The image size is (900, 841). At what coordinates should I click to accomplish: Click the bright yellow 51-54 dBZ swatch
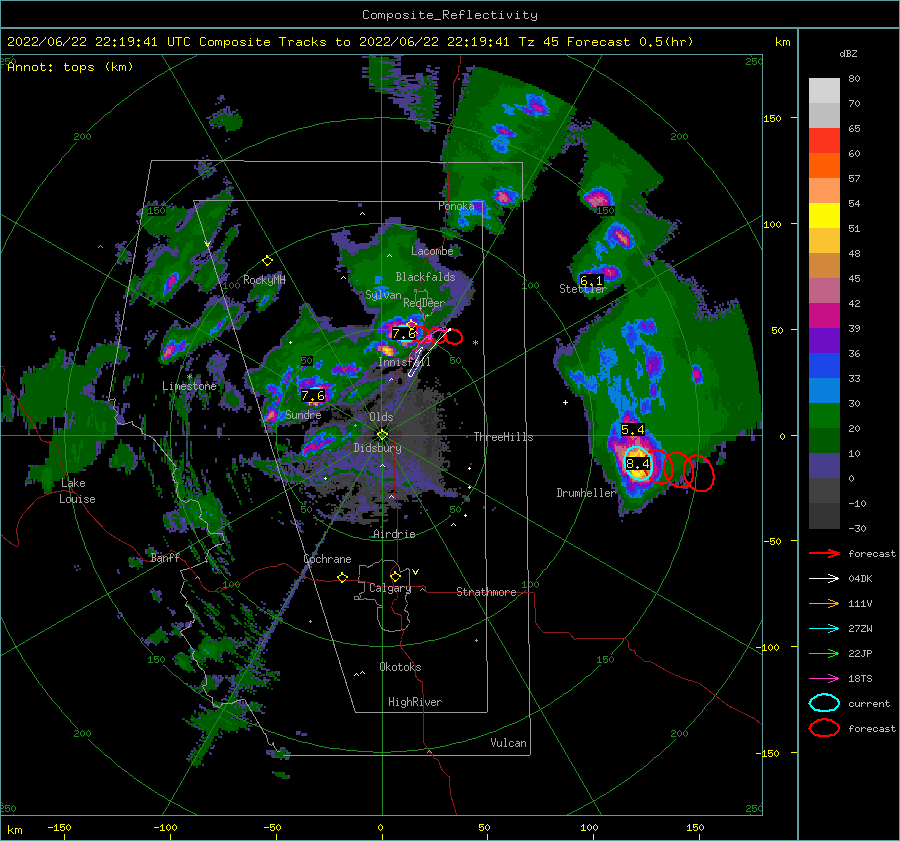[824, 216]
